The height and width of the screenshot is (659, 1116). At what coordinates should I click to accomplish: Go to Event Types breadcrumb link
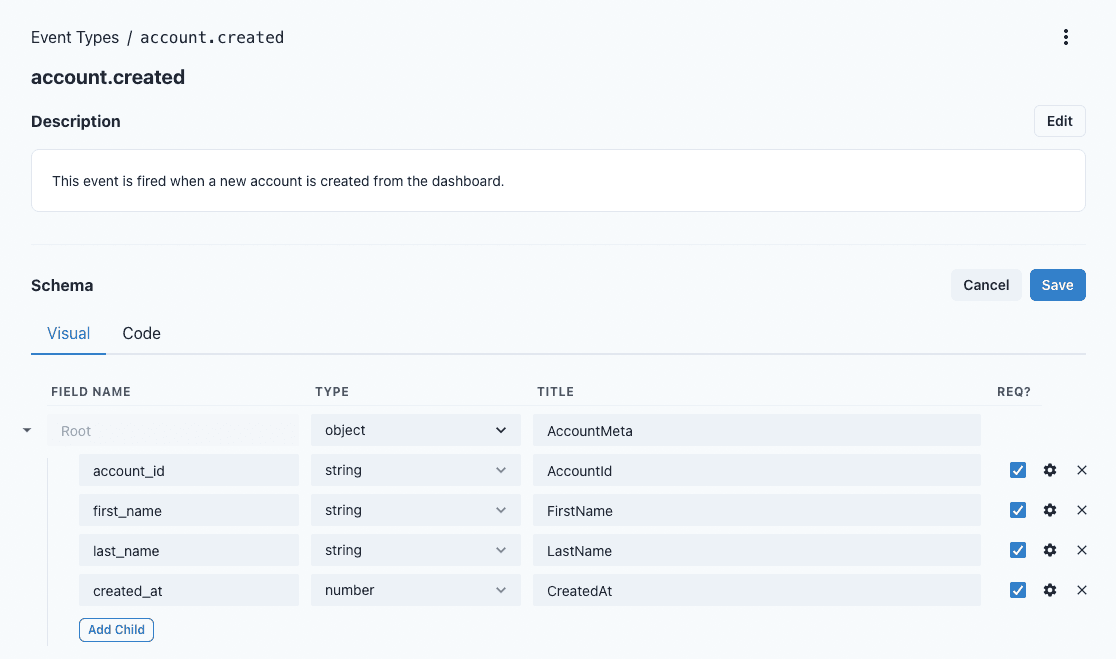[75, 38]
